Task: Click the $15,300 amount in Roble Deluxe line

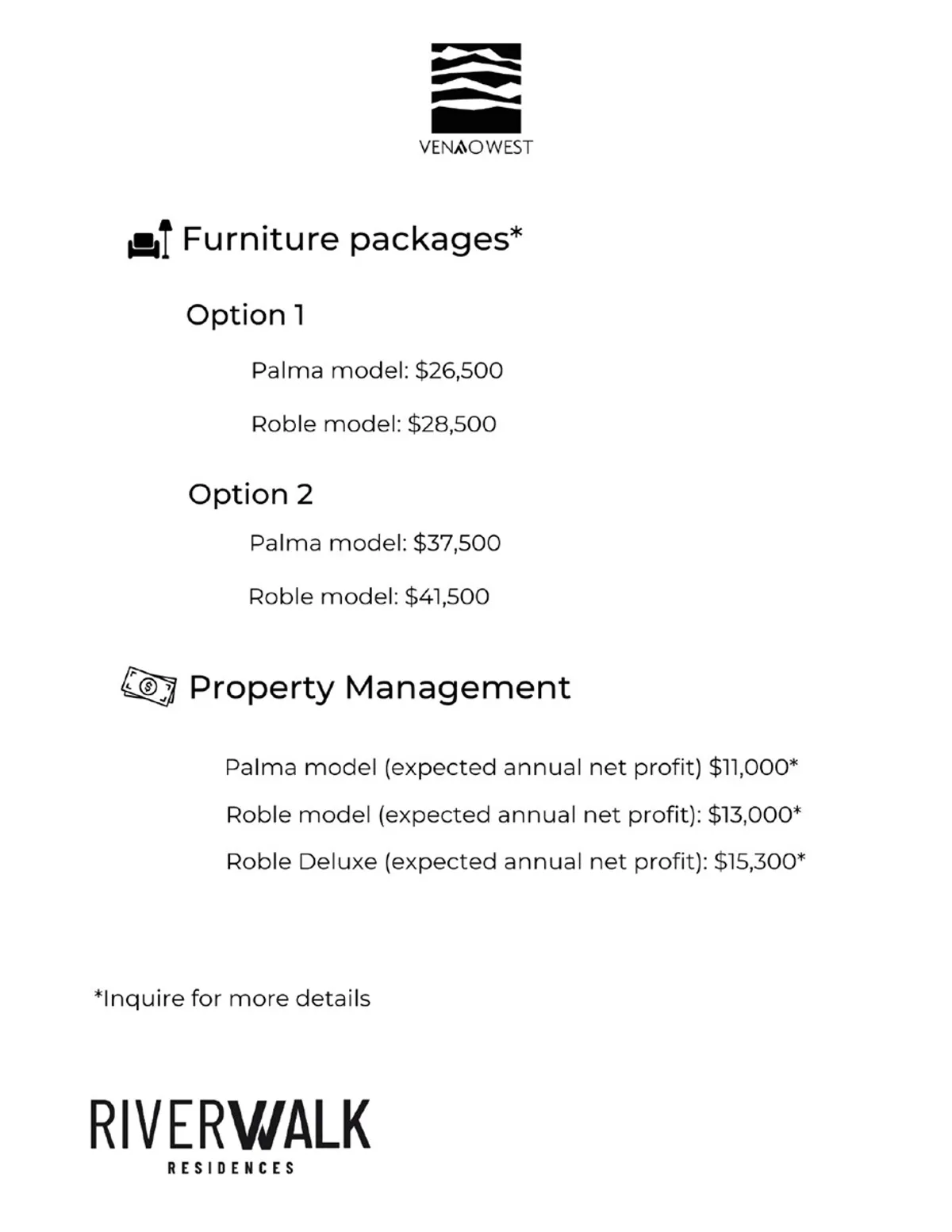Action: 754,862
